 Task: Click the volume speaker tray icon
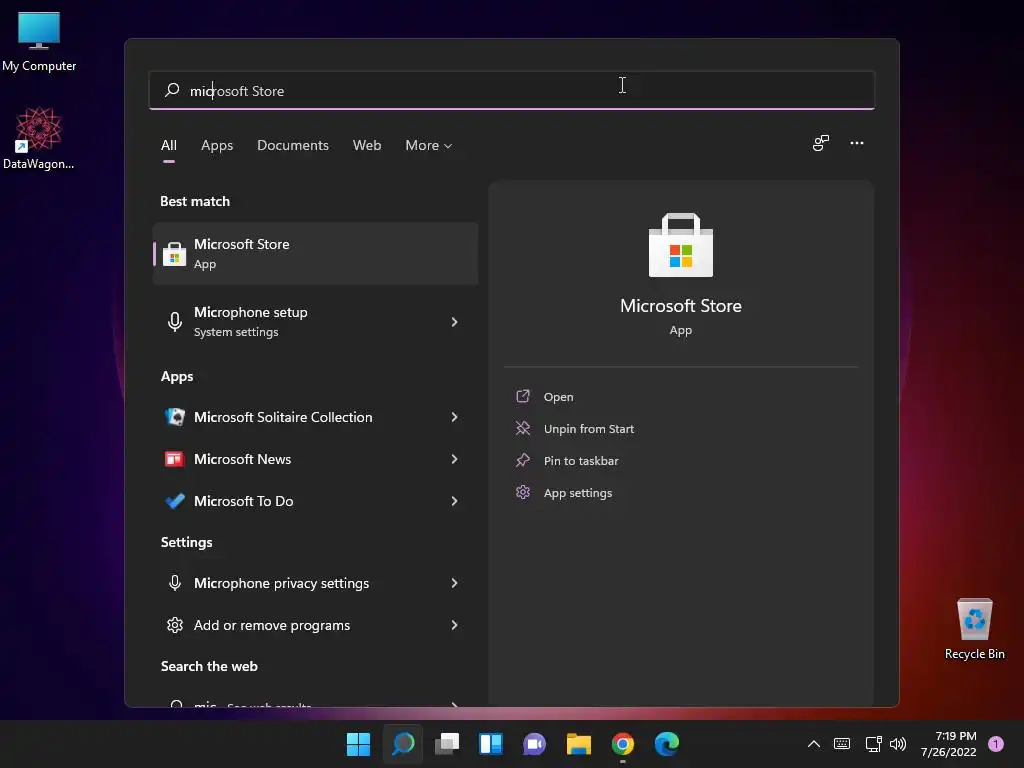(898, 744)
